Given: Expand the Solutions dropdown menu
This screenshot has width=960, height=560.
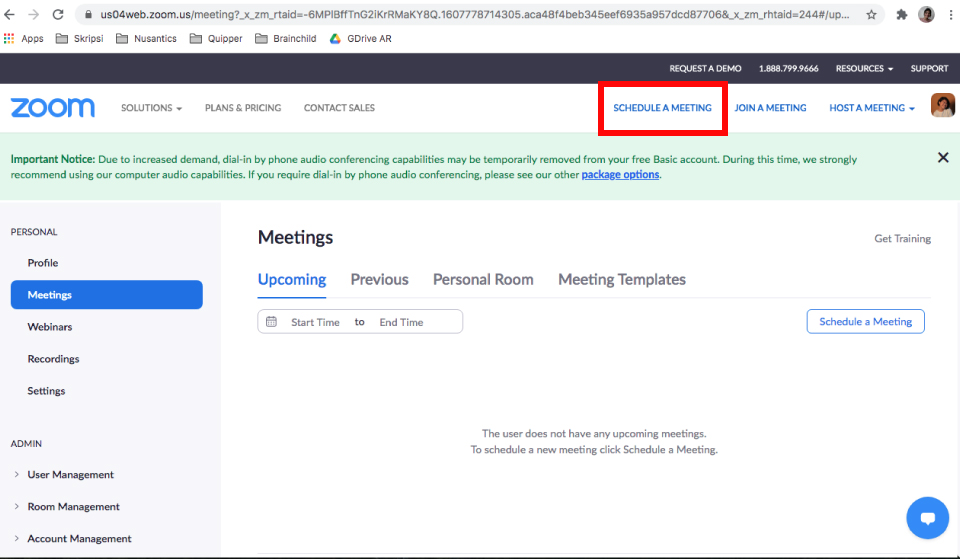Looking at the screenshot, I should [151, 108].
